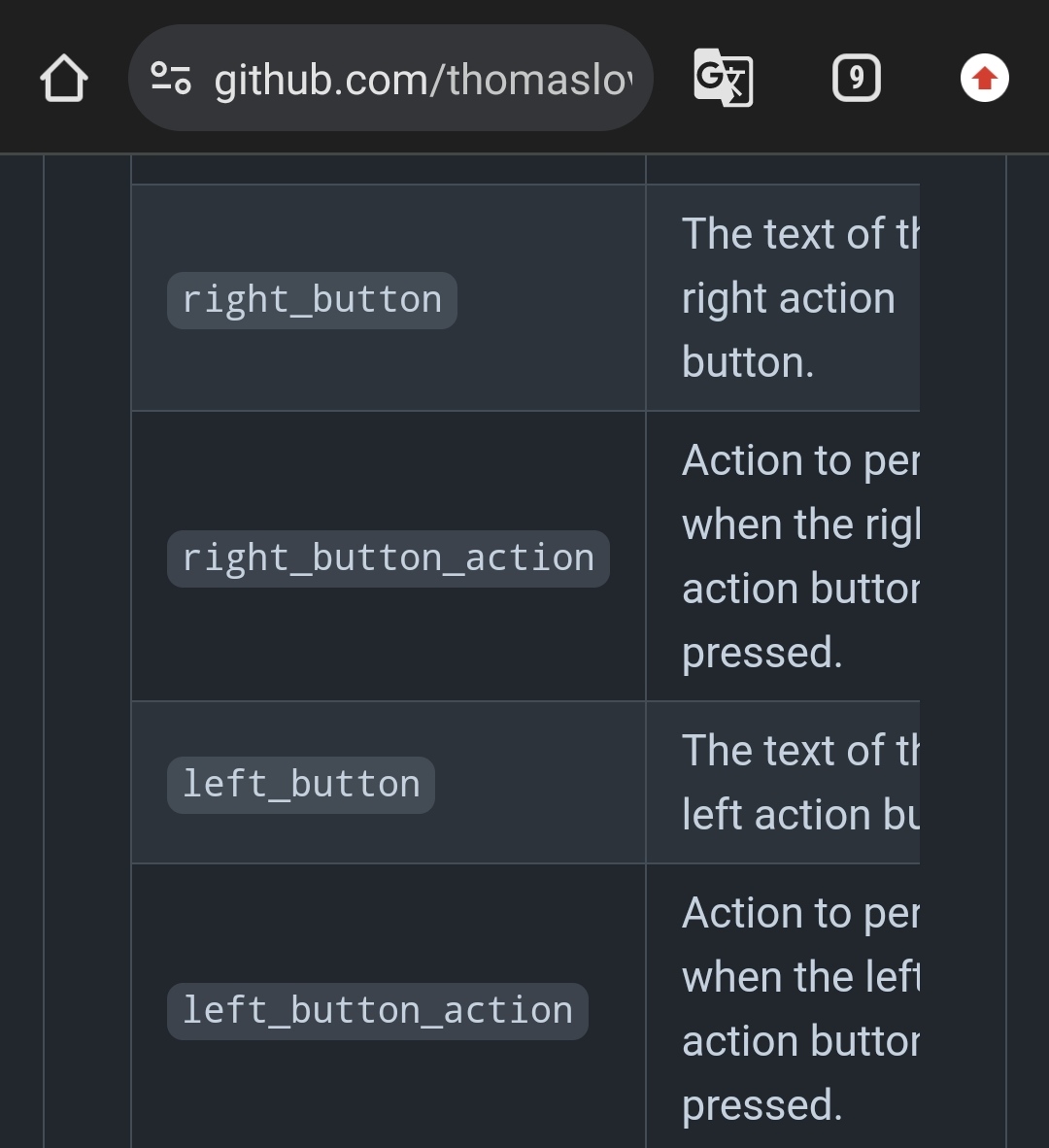
Task: Open site settings icon in address bar
Action: pos(171,78)
